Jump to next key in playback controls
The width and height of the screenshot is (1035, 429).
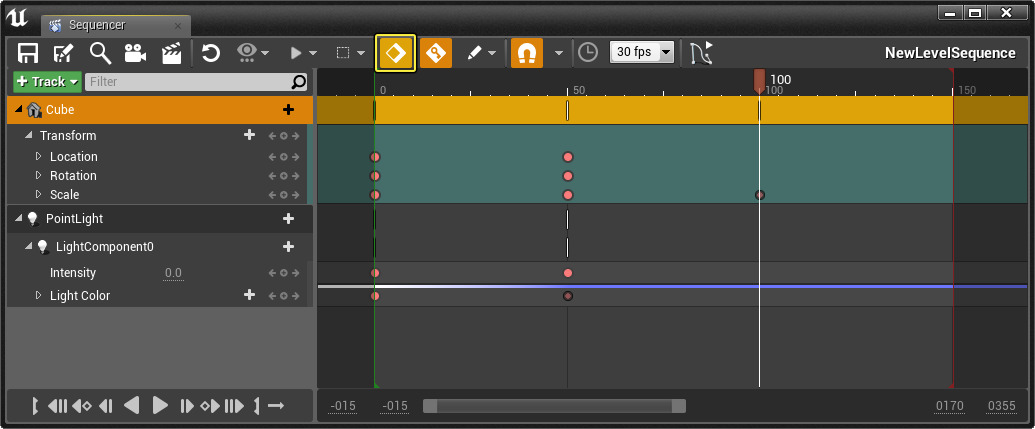pos(210,406)
